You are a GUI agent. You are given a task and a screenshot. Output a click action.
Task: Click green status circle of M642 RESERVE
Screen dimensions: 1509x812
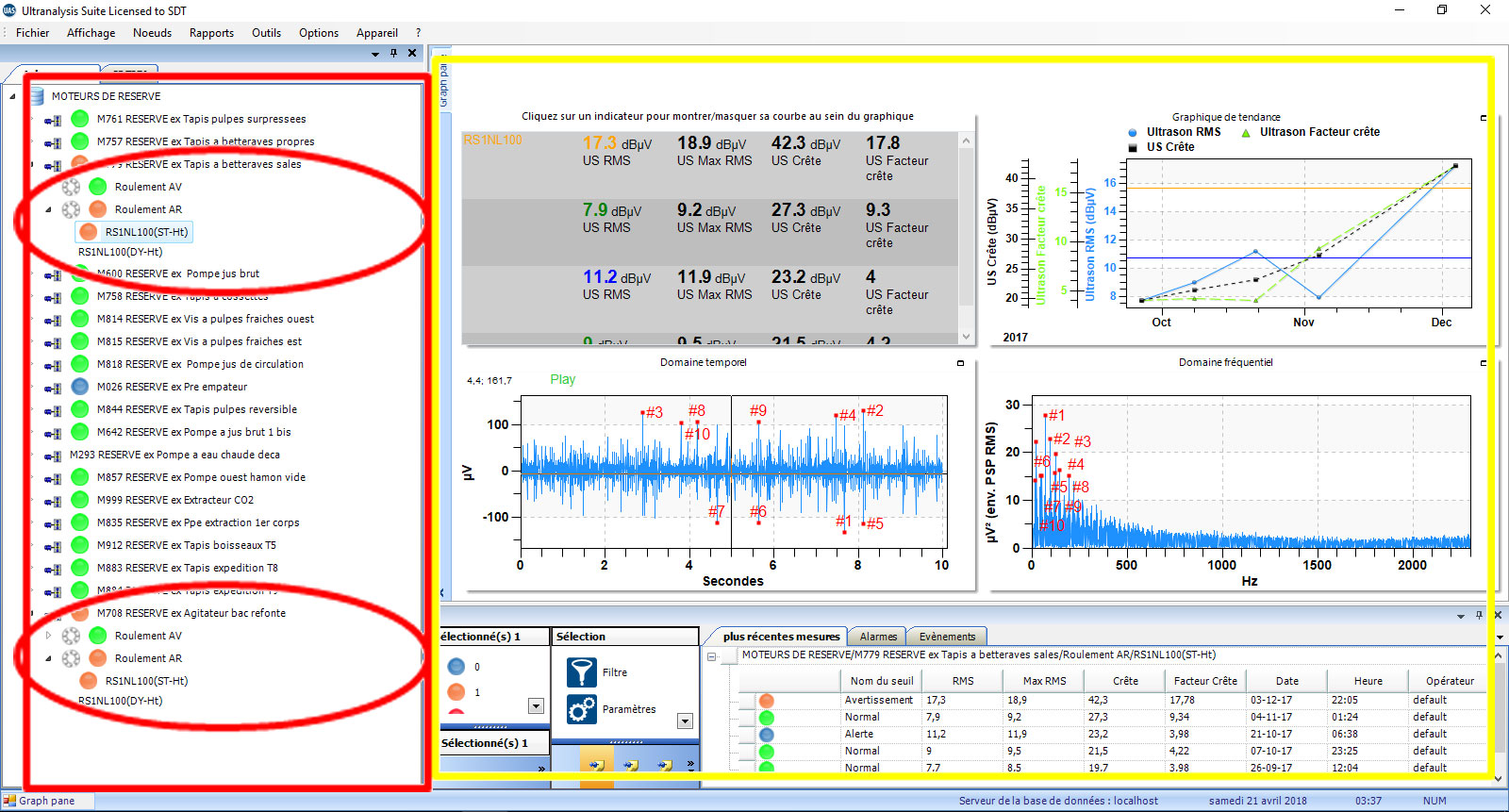point(80,432)
